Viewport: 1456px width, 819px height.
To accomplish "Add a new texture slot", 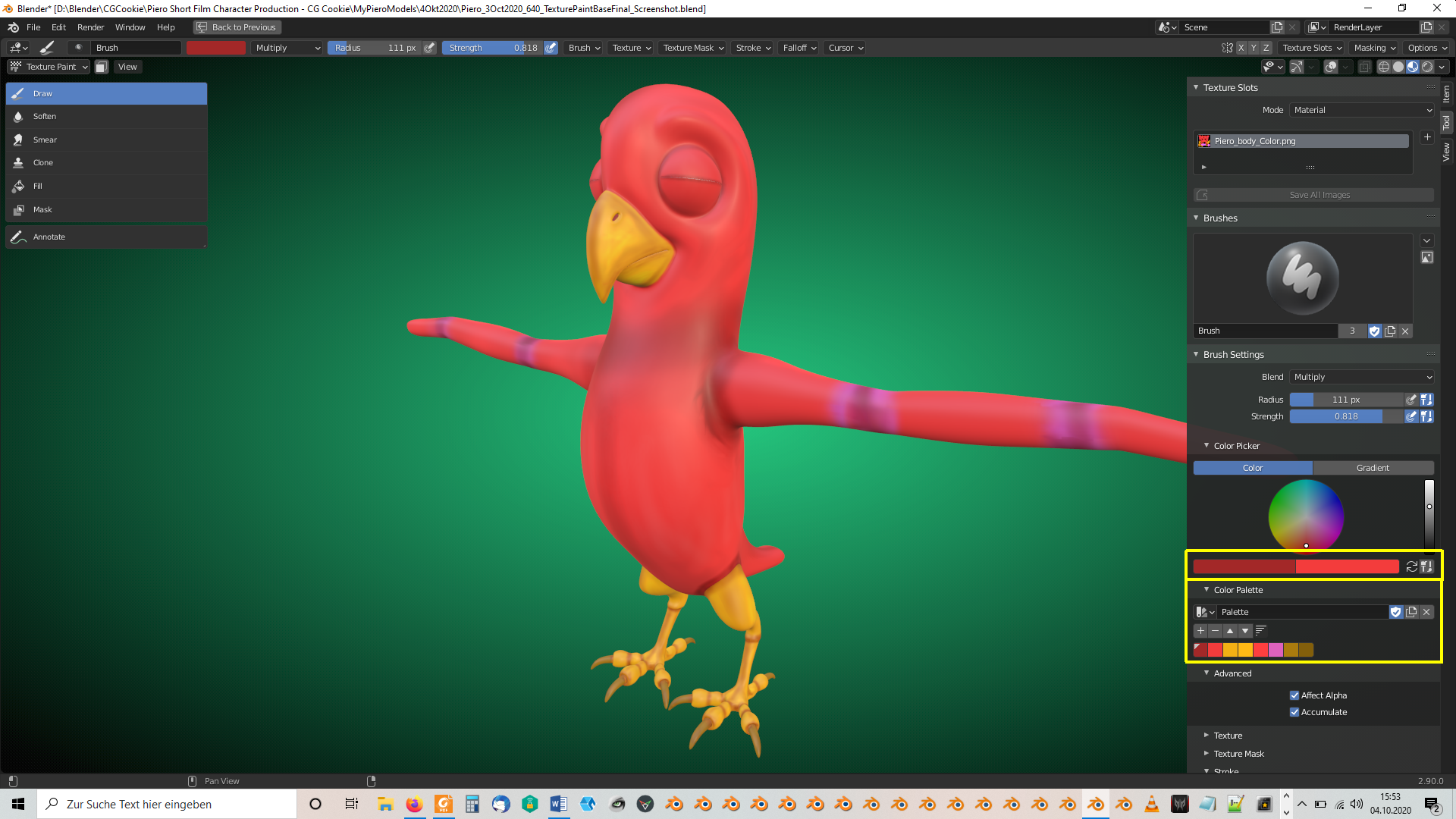I will pyautogui.click(x=1427, y=137).
